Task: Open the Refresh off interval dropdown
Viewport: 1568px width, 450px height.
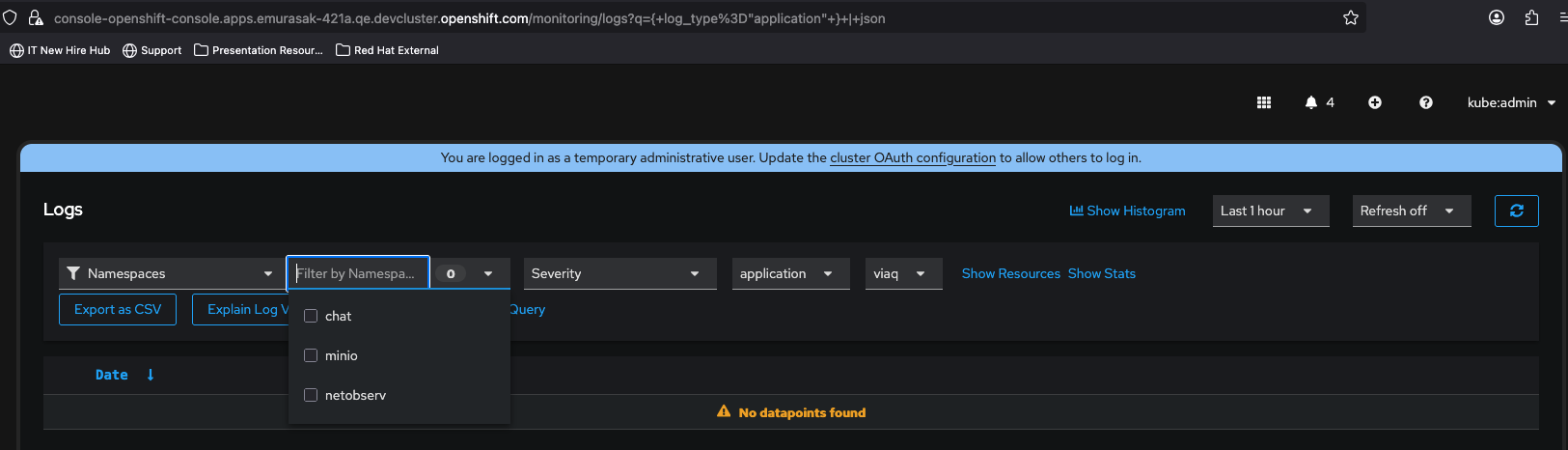Action: tap(1411, 211)
